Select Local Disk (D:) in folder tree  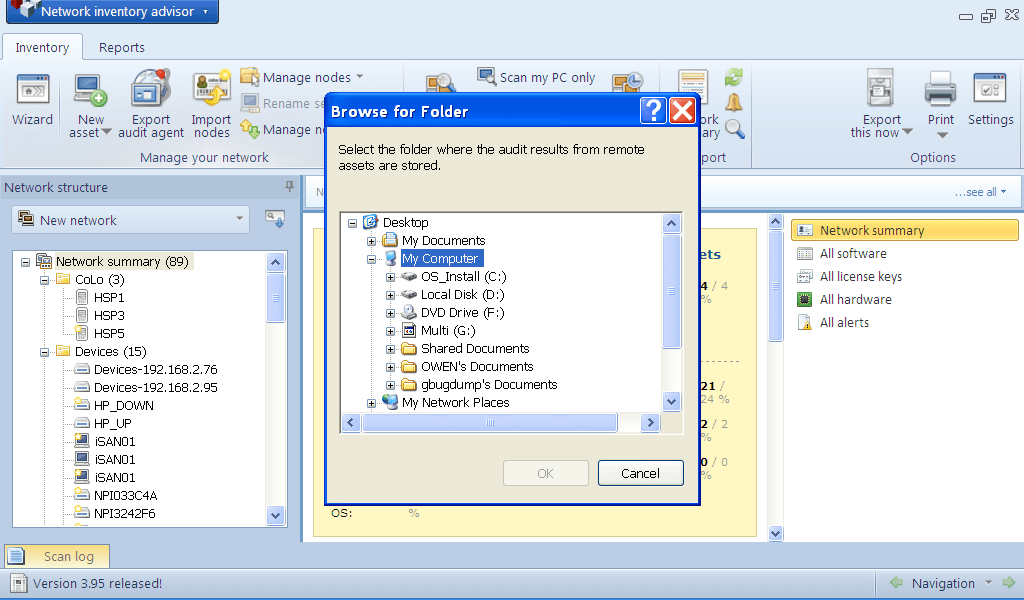click(462, 294)
